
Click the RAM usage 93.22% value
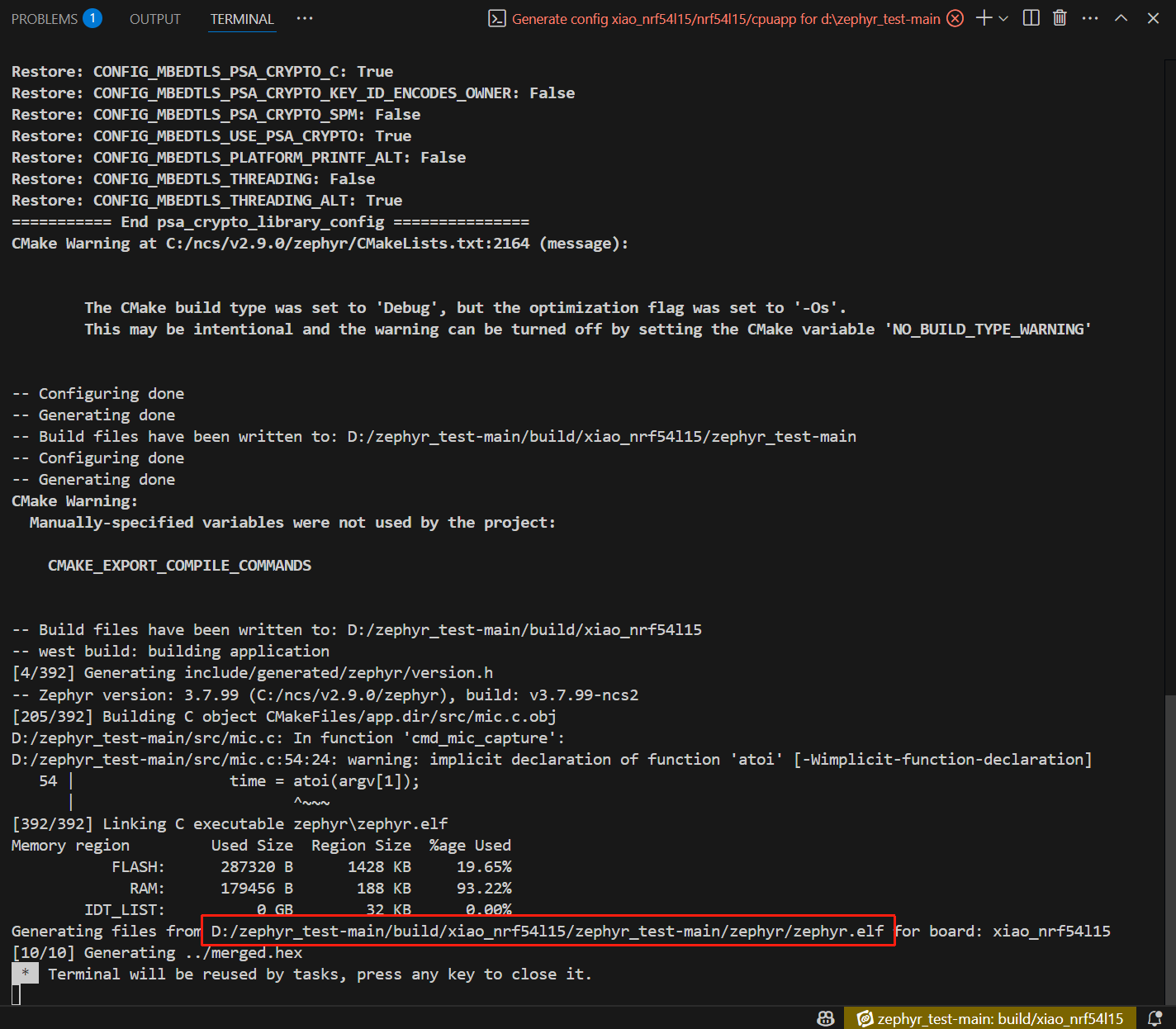(x=484, y=889)
